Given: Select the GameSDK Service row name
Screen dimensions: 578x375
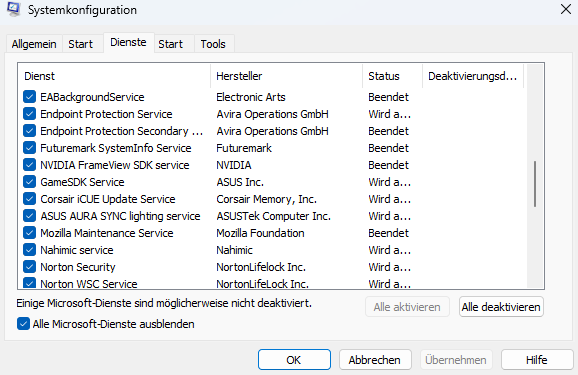Looking at the screenshot, I should click(82, 182).
